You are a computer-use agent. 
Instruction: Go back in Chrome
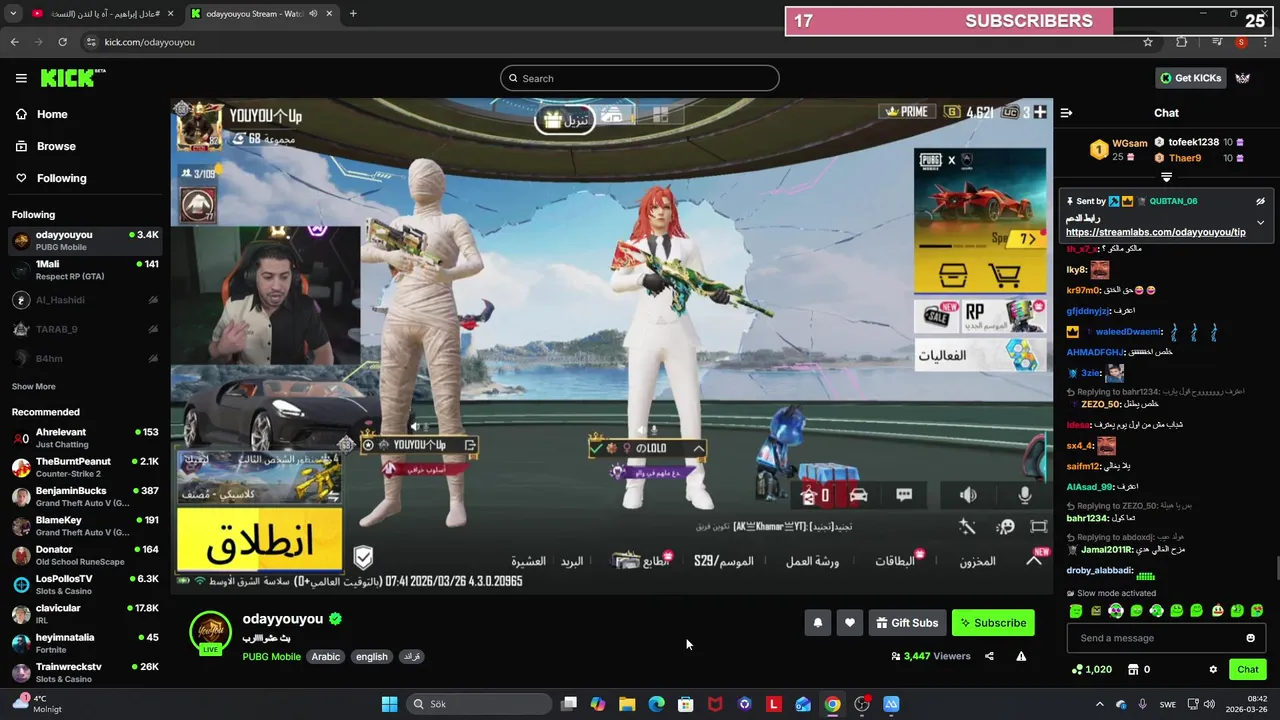pyautogui.click(x=14, y=42)
